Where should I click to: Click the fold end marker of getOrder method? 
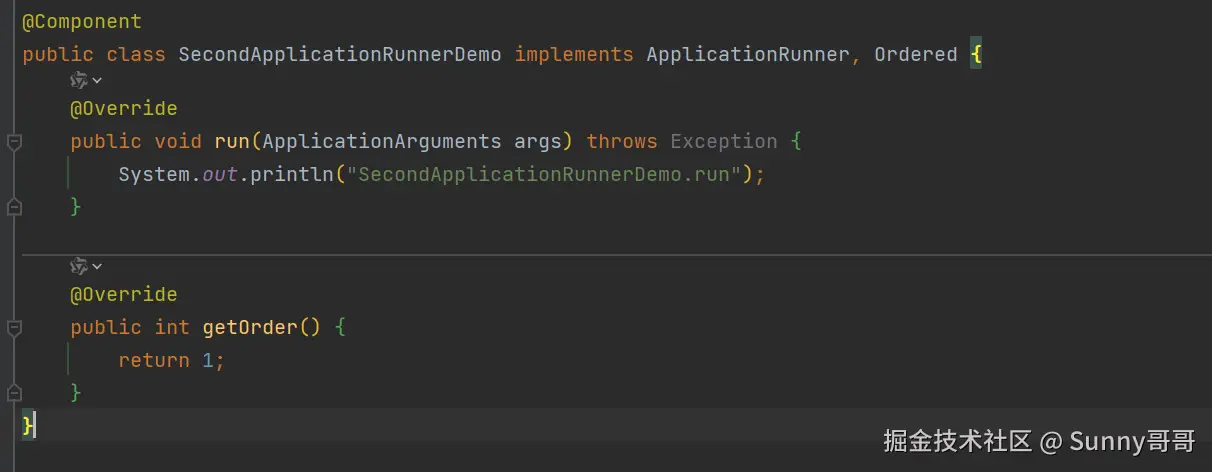(x=14, y=393)
